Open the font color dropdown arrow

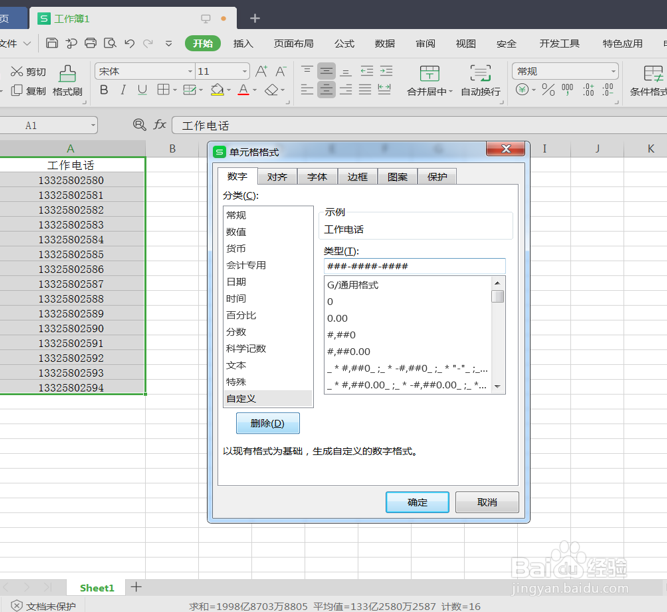click(x=254, y=90)
